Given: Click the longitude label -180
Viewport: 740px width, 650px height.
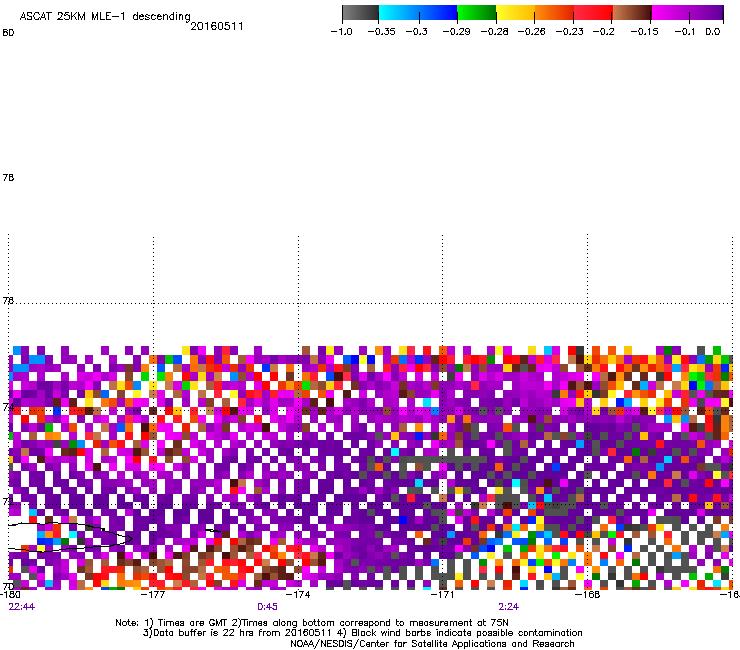Looking at the screenshot, I should (x=10, y=594).
